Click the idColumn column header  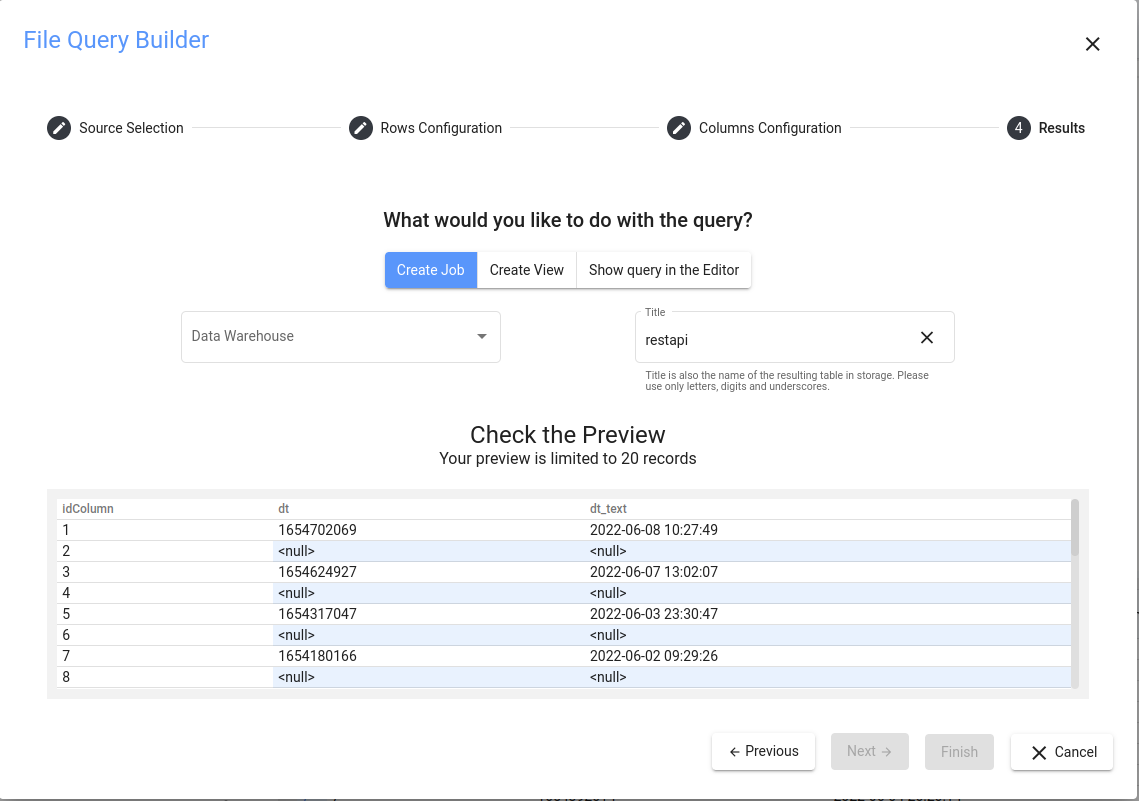click(88, 509)
